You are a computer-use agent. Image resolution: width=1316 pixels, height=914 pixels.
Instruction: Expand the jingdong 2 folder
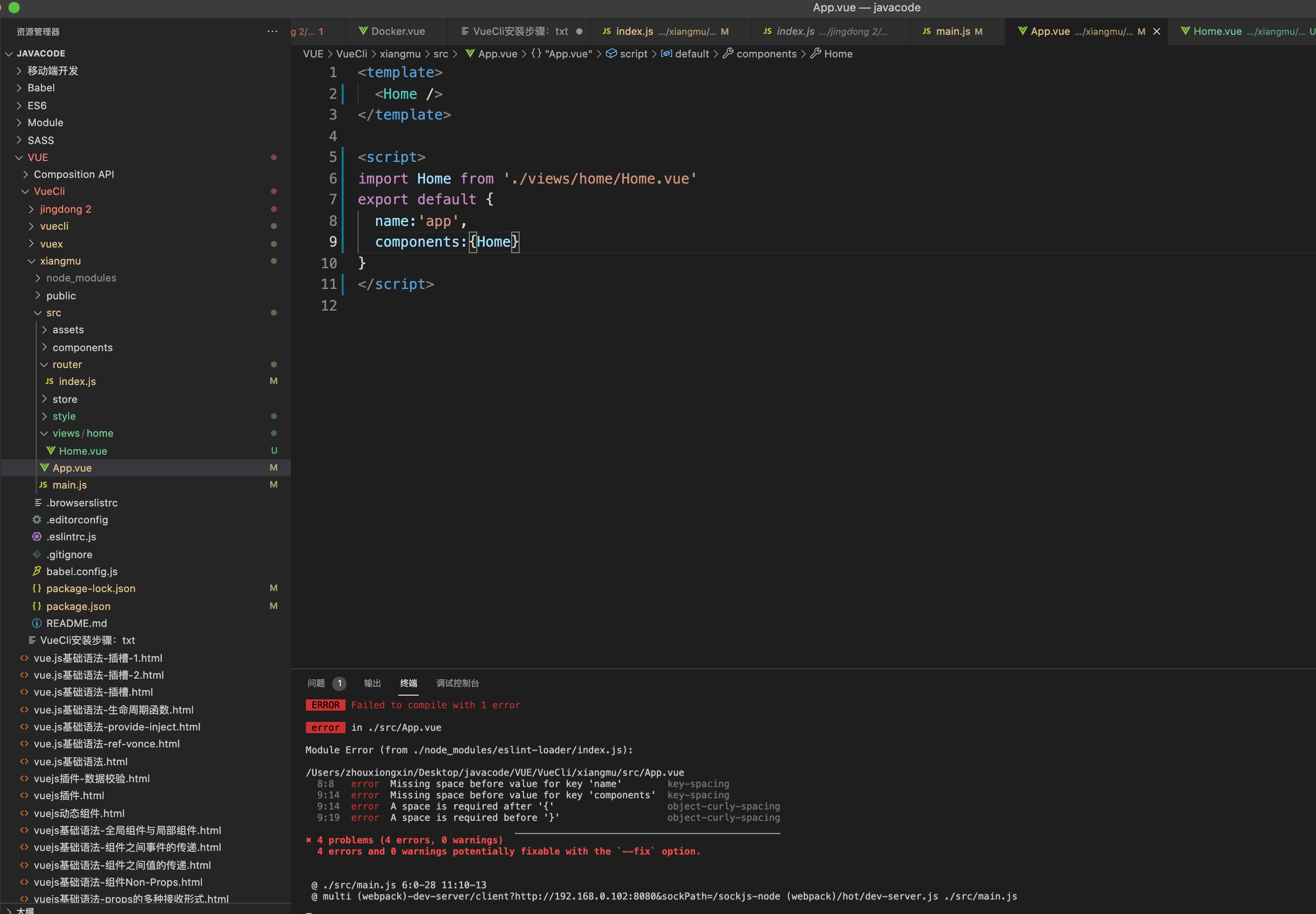coord(32,209)
